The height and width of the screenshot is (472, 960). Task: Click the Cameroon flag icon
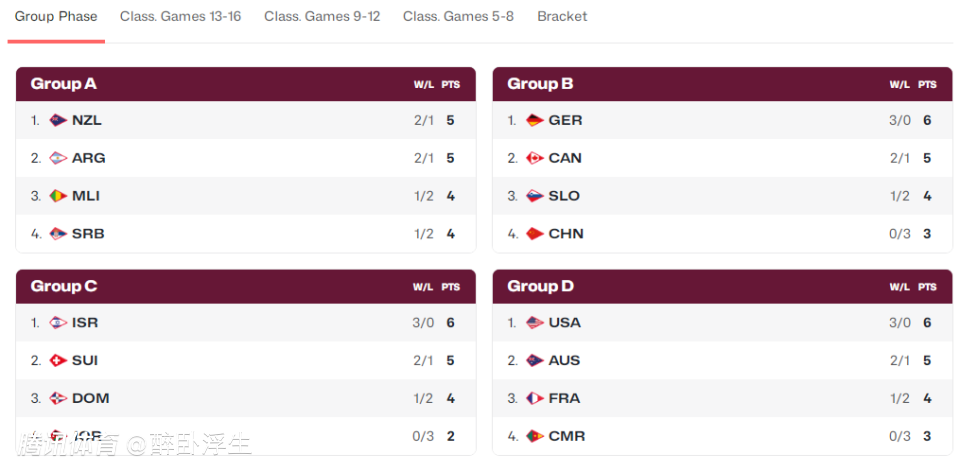click(535, 436)
